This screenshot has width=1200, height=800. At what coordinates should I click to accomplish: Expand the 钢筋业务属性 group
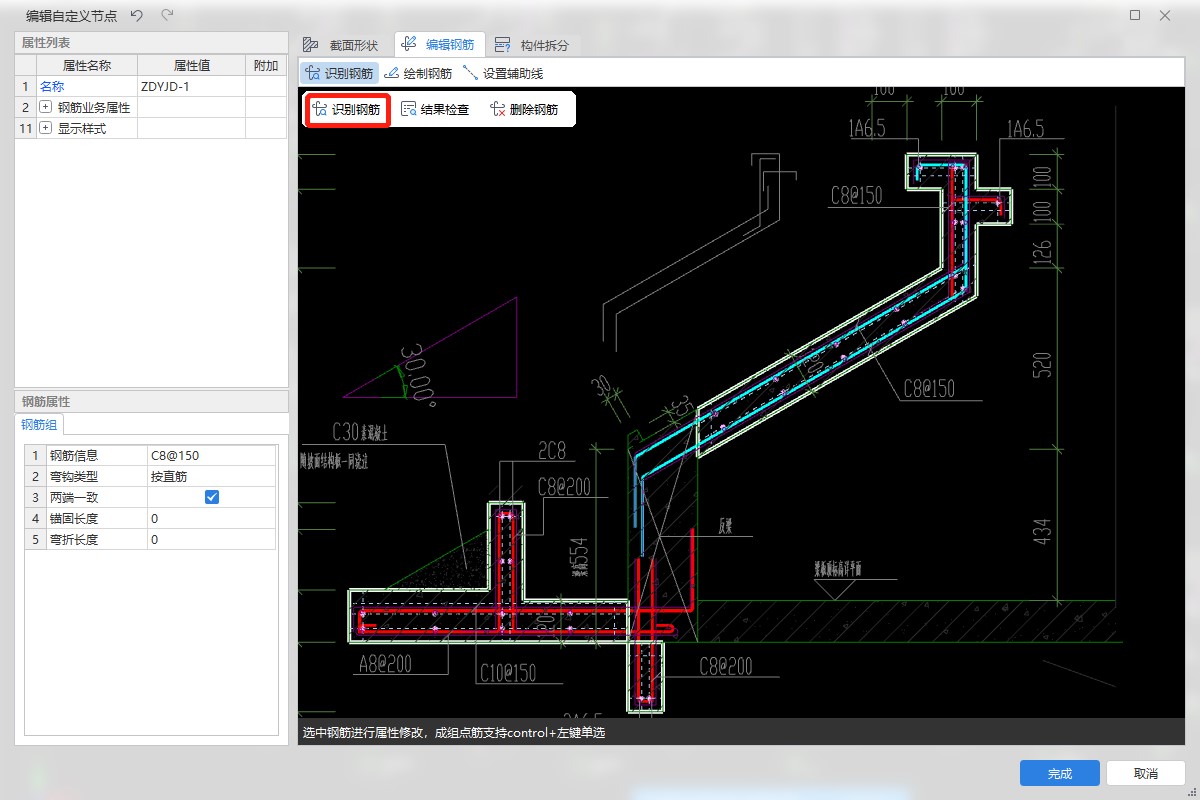coord(45,107)
